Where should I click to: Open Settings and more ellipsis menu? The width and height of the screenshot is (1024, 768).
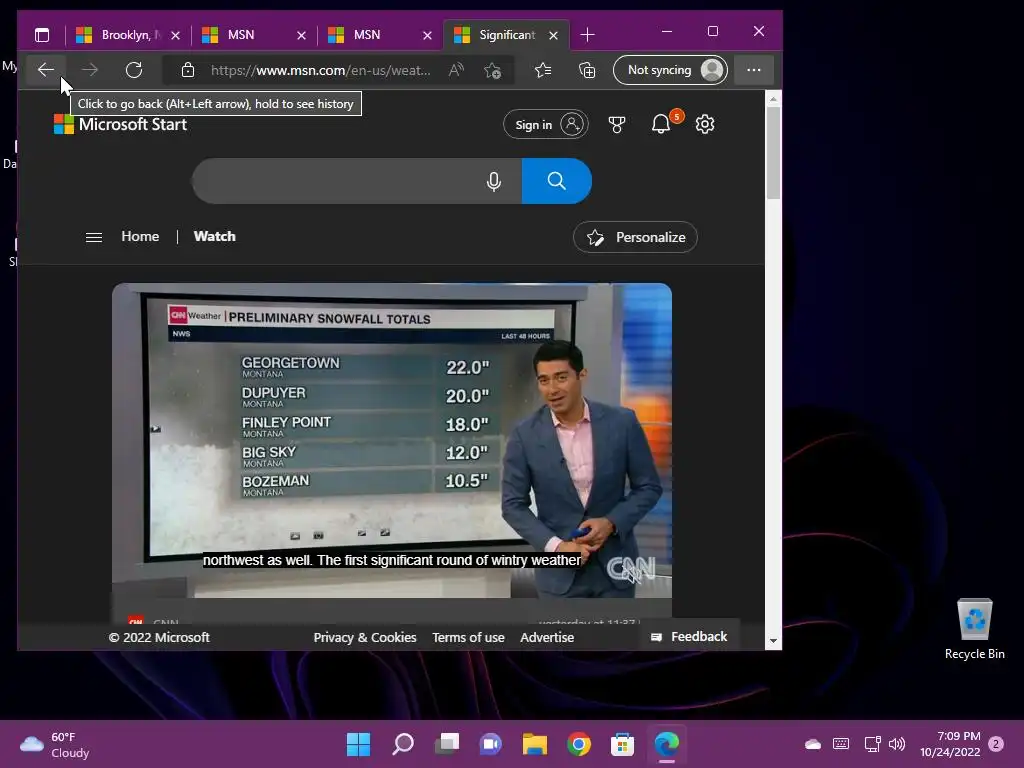point(754,70)
